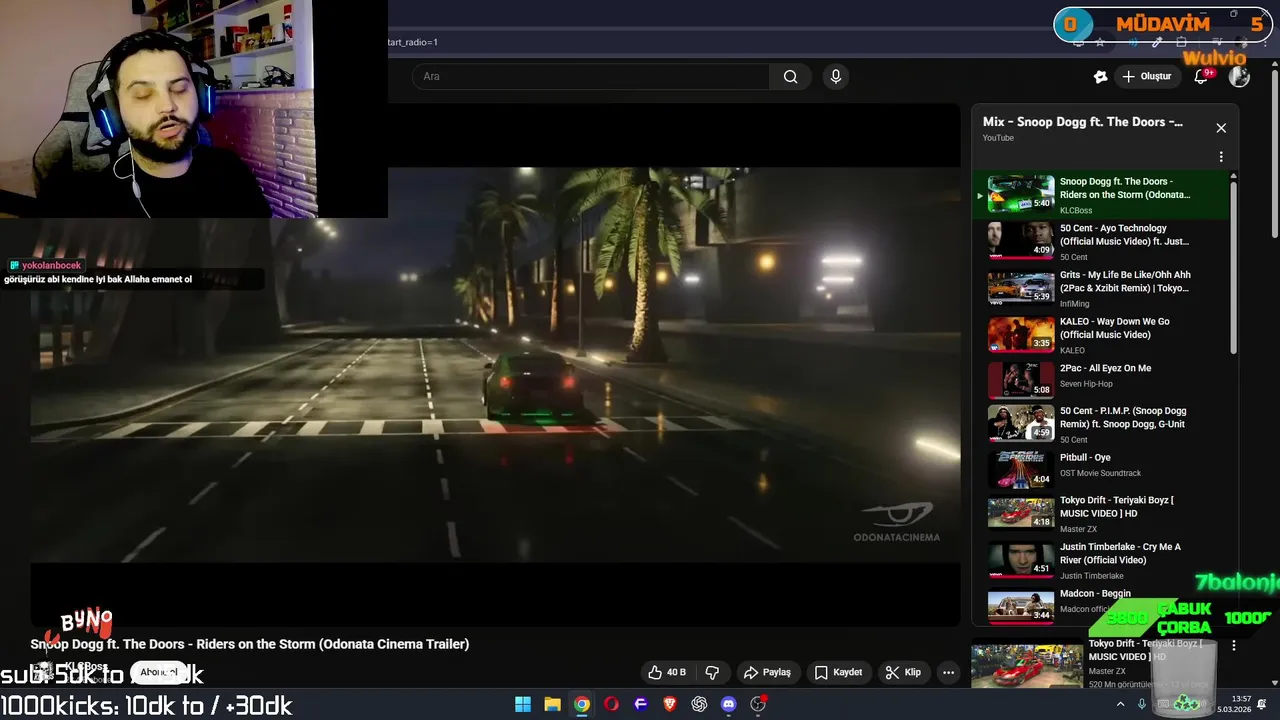
Task: Open taskbar app with red notification dot
Action: (x=758, y=704)
